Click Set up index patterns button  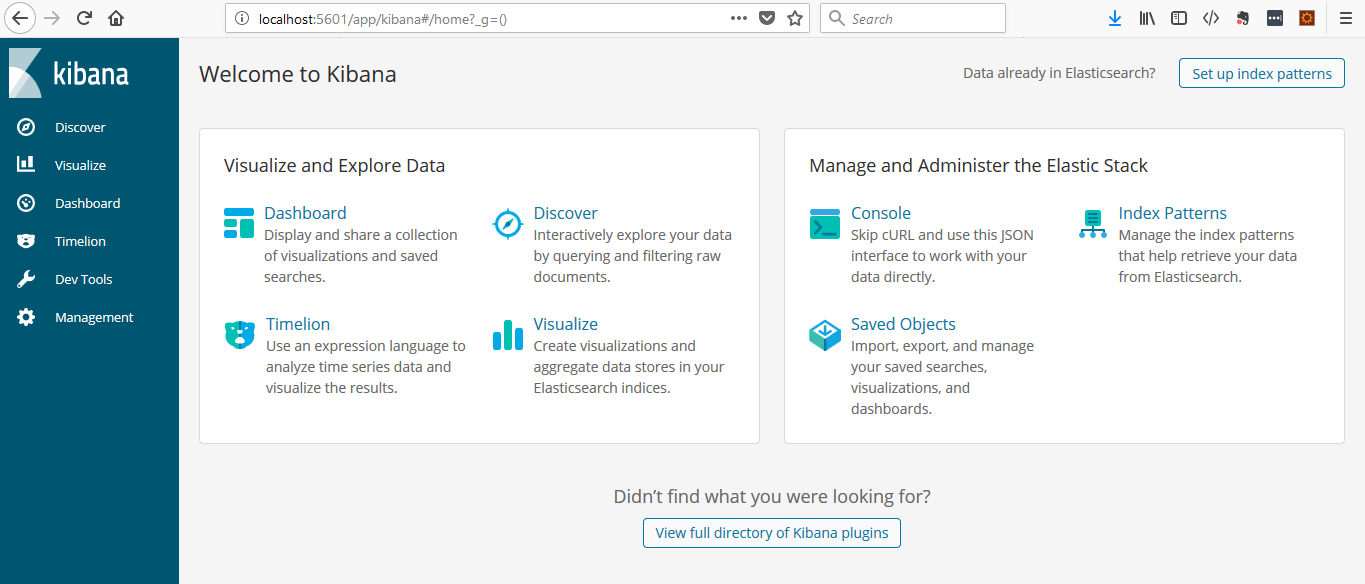tap(1262, 73)
